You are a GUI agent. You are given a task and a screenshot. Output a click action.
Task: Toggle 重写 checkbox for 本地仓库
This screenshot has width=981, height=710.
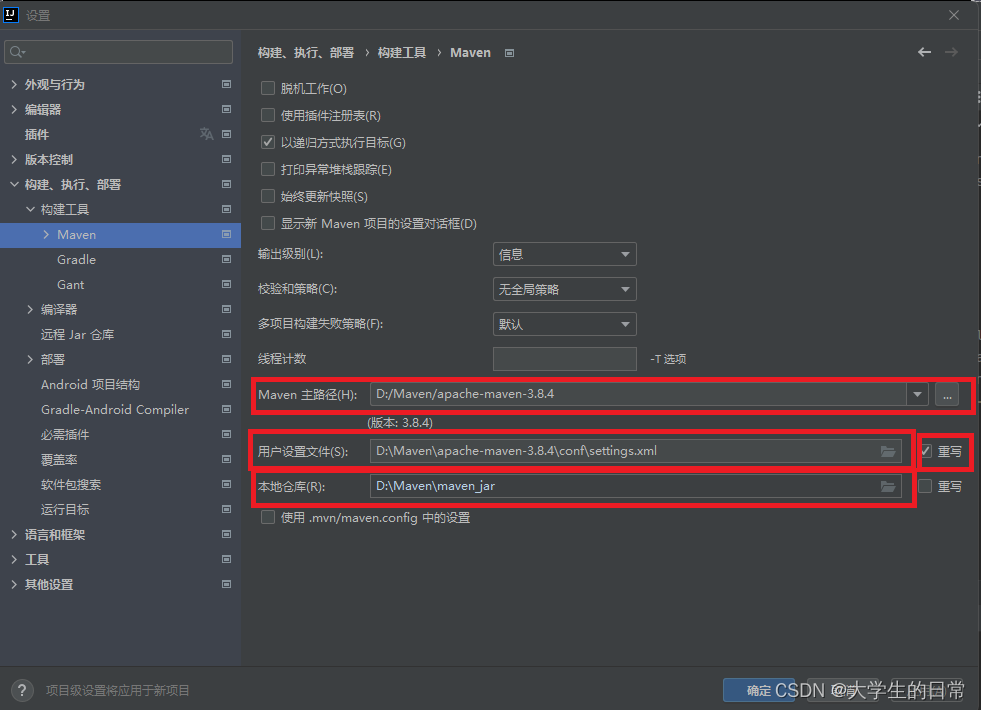click(x=925, y=486)
